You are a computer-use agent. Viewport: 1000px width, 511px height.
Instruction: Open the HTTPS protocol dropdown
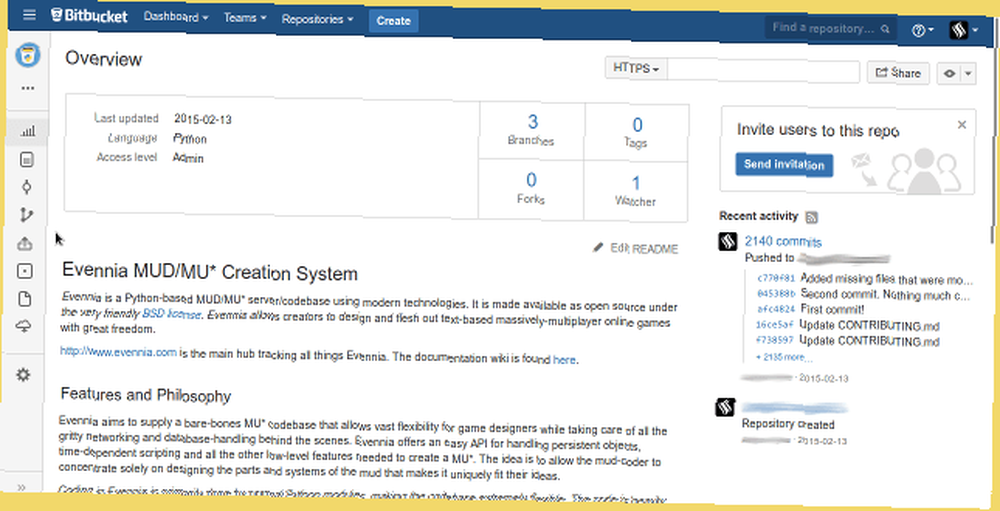(636, 68)
